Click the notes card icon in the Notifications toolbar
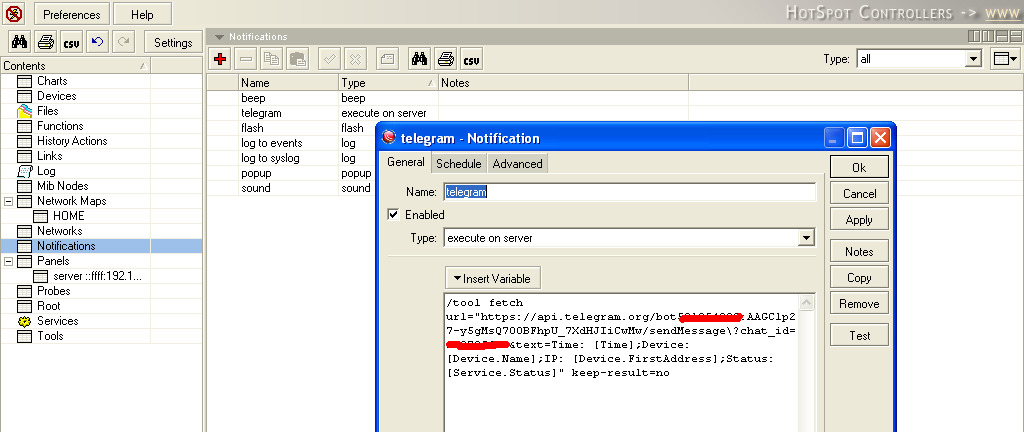1024x432 pixels. point(387,59)
